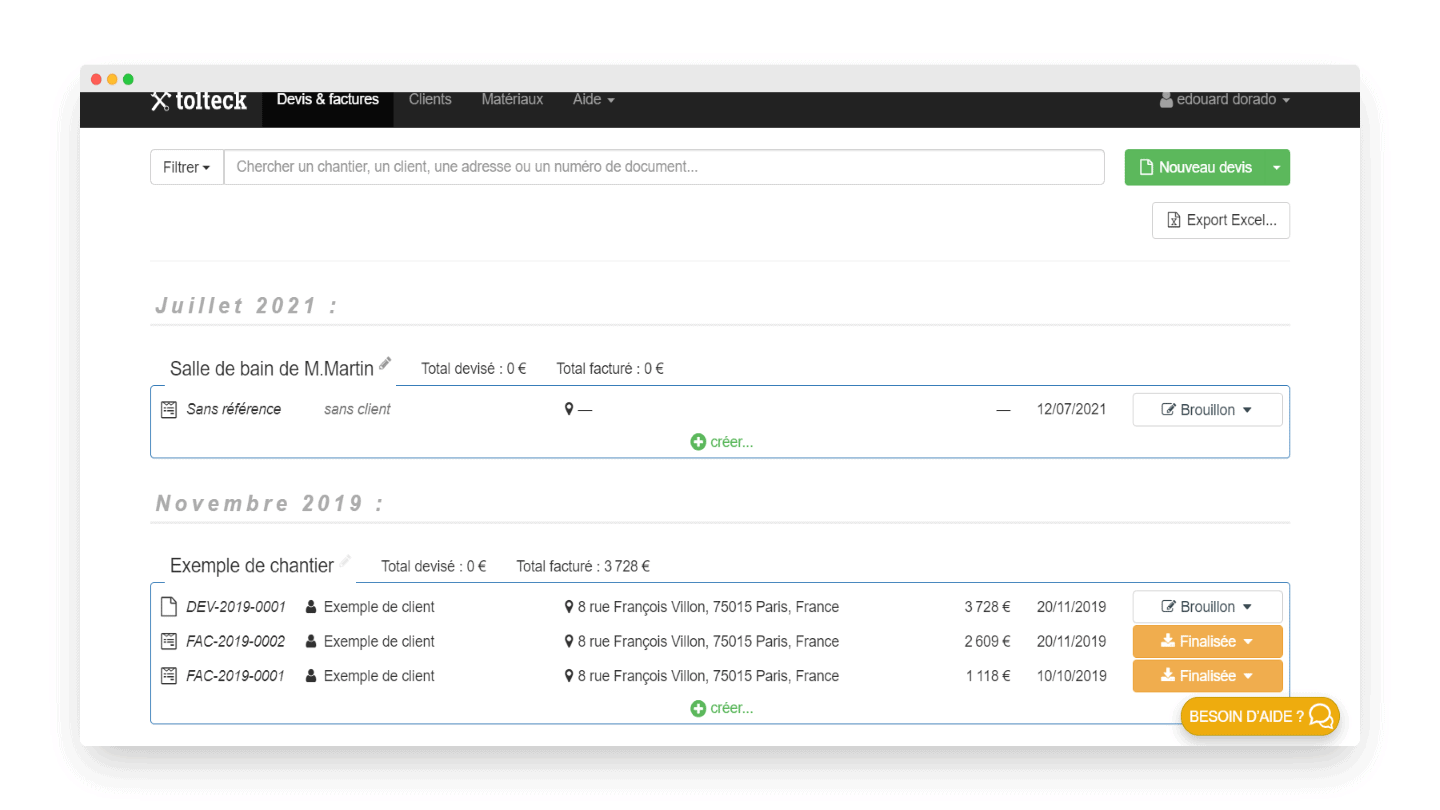Click the map pin on the DEV-2019-0001 row

[x=569, y=607]
